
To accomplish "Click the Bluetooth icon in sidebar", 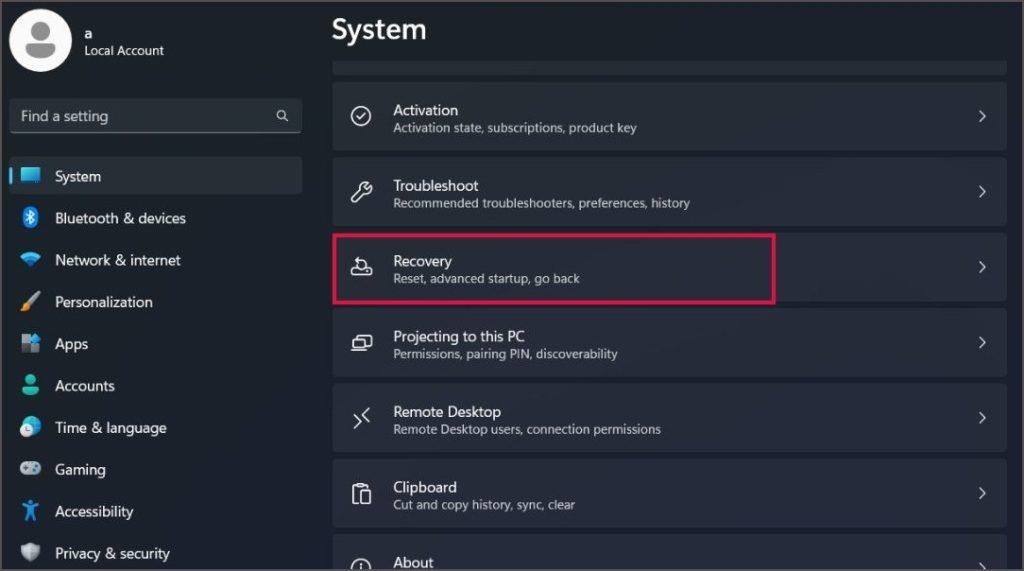I will [30, 217].
